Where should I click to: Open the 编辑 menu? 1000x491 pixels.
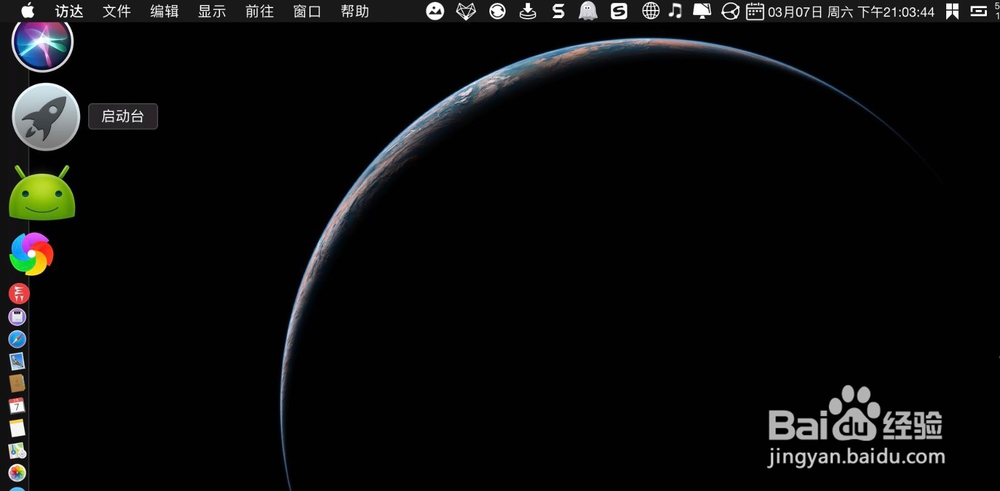(x=165, y=11)
